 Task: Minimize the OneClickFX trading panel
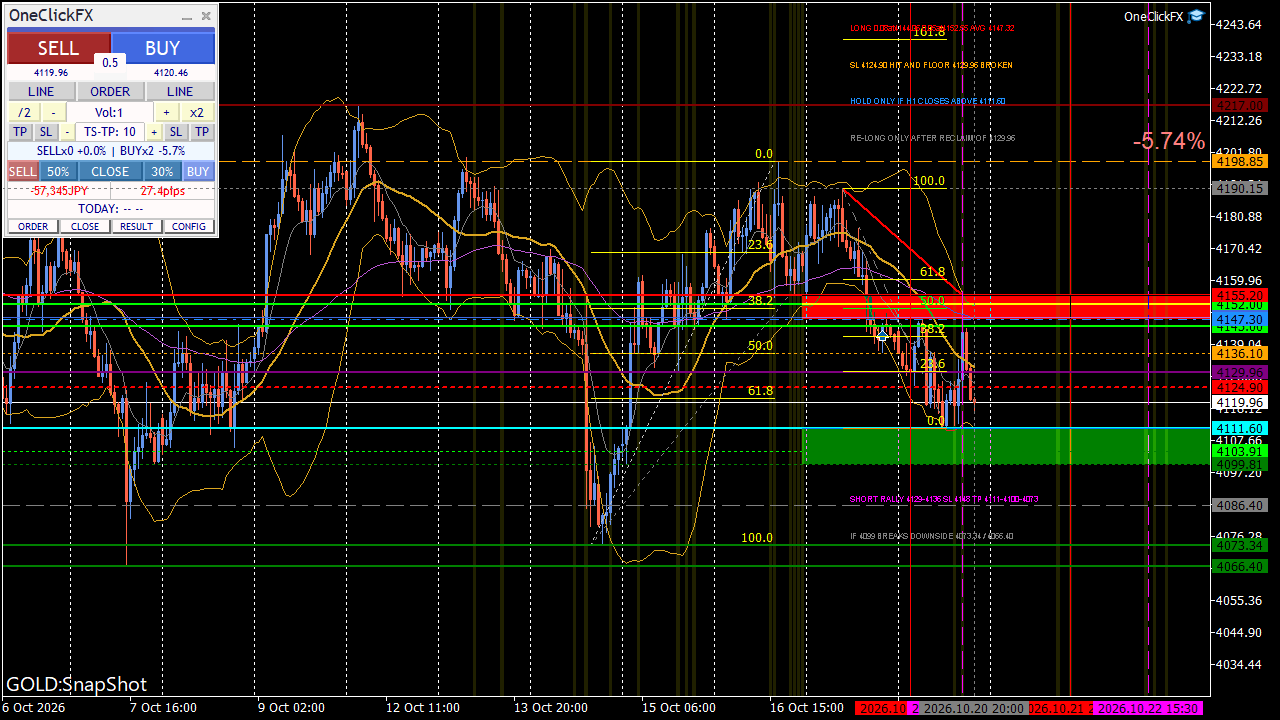[187, 17]
